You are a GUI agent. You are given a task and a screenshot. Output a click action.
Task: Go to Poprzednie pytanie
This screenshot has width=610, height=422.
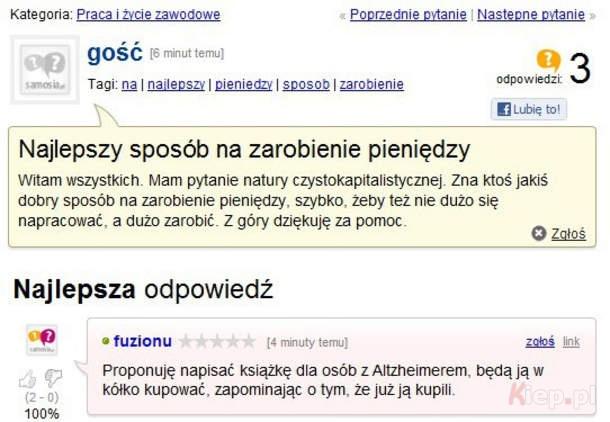[408, 15]
